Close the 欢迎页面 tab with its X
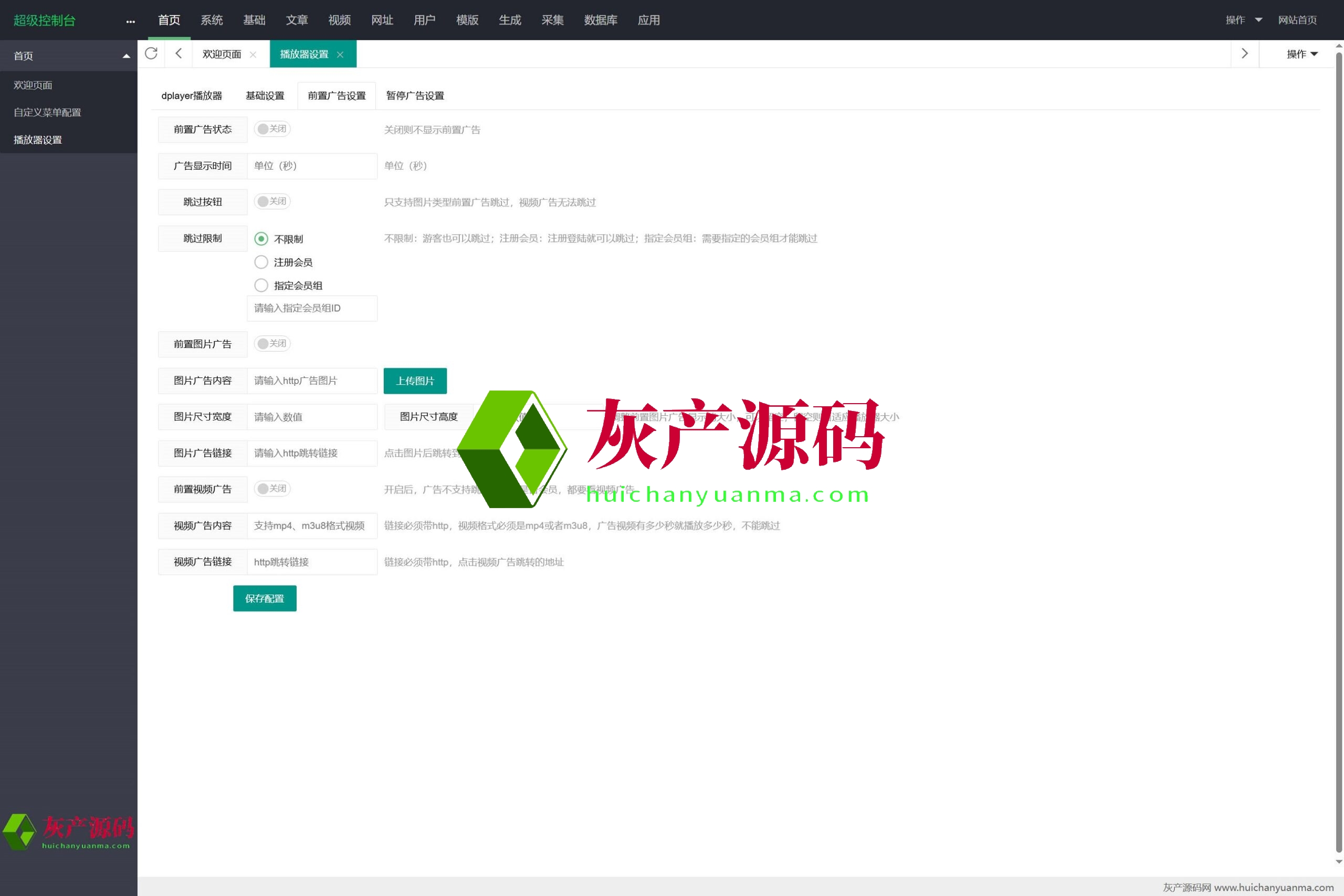This screenshot has height=896, width=1344. tap(253, 55)
